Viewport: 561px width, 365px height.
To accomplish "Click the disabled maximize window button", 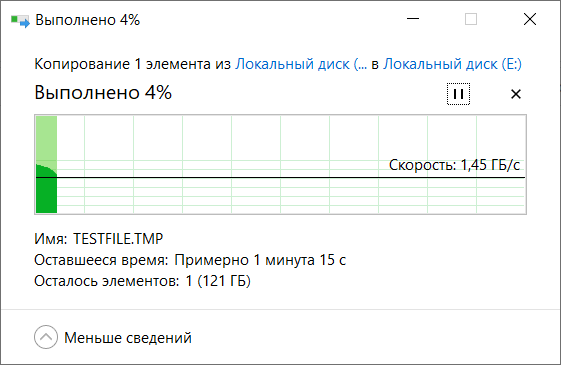I will (471, 19).
